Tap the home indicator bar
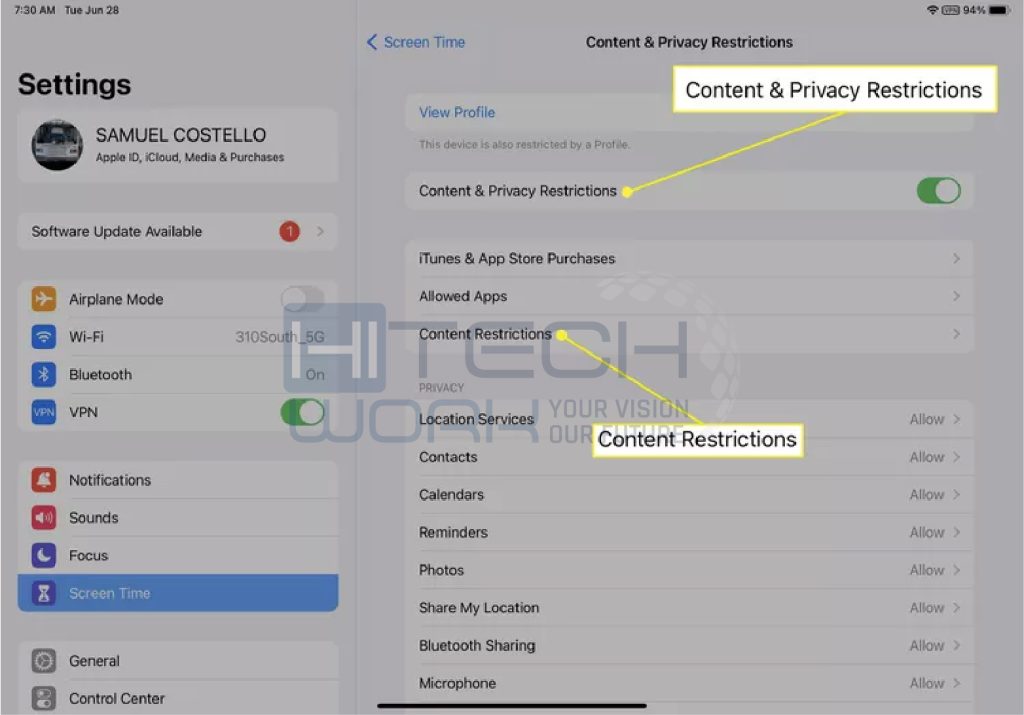Viewport: 1024px width, 715px height. [x=511, y=706]
